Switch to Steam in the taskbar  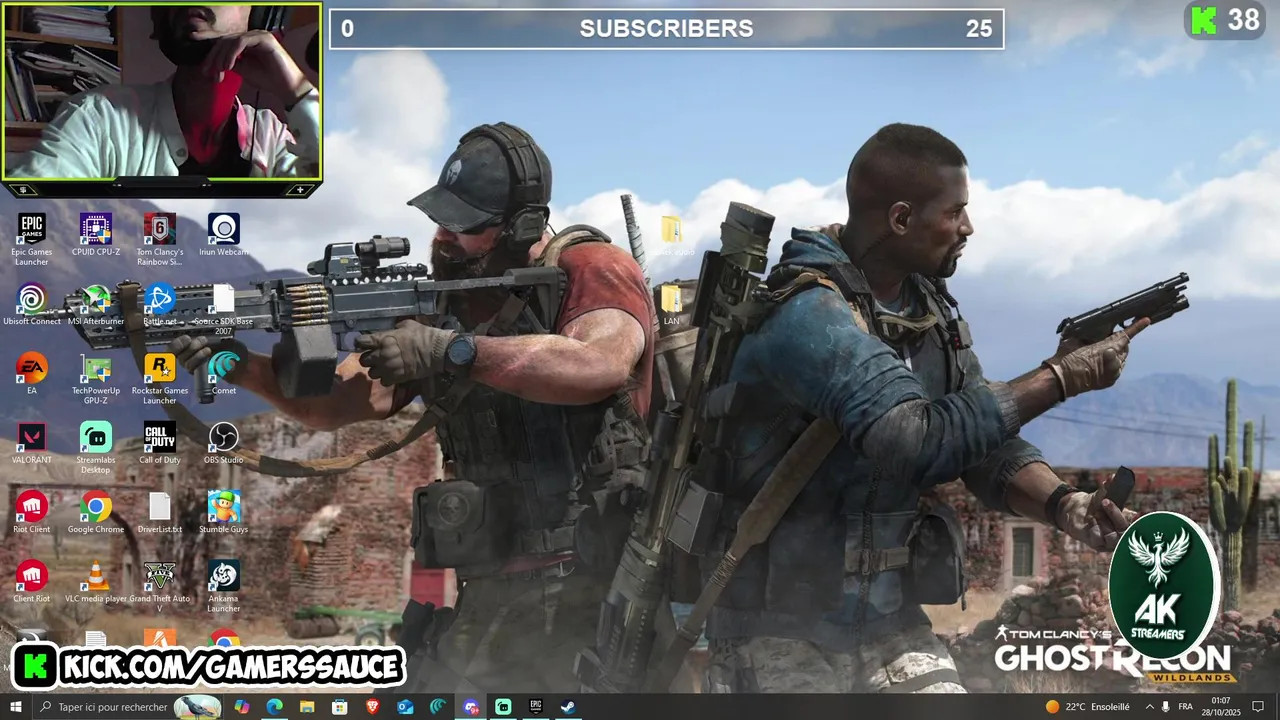(568, 707)
